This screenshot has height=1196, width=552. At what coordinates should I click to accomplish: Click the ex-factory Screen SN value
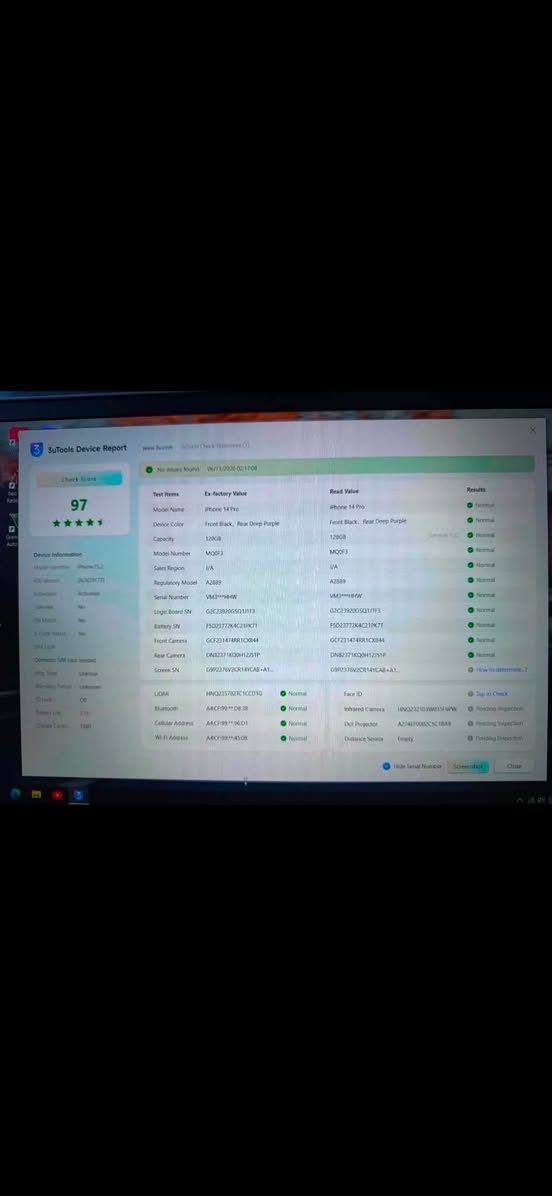239,670
